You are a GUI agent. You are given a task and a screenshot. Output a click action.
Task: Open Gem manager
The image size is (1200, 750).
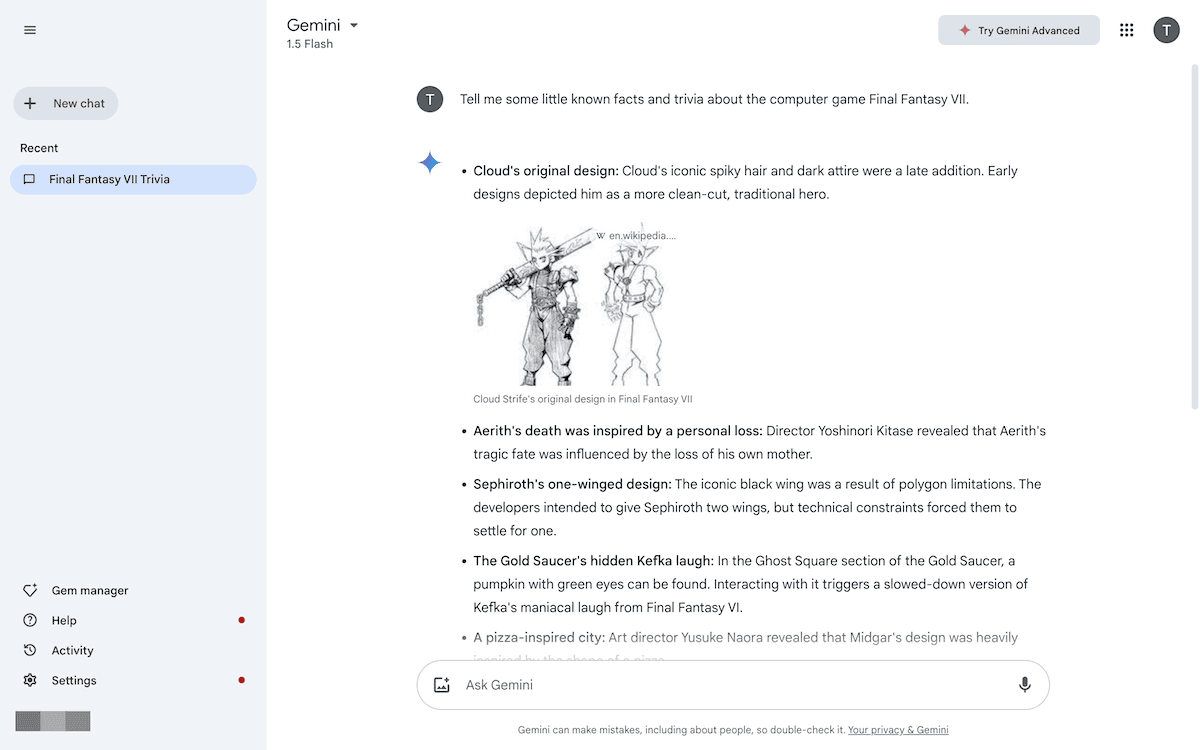click(90, 591)
